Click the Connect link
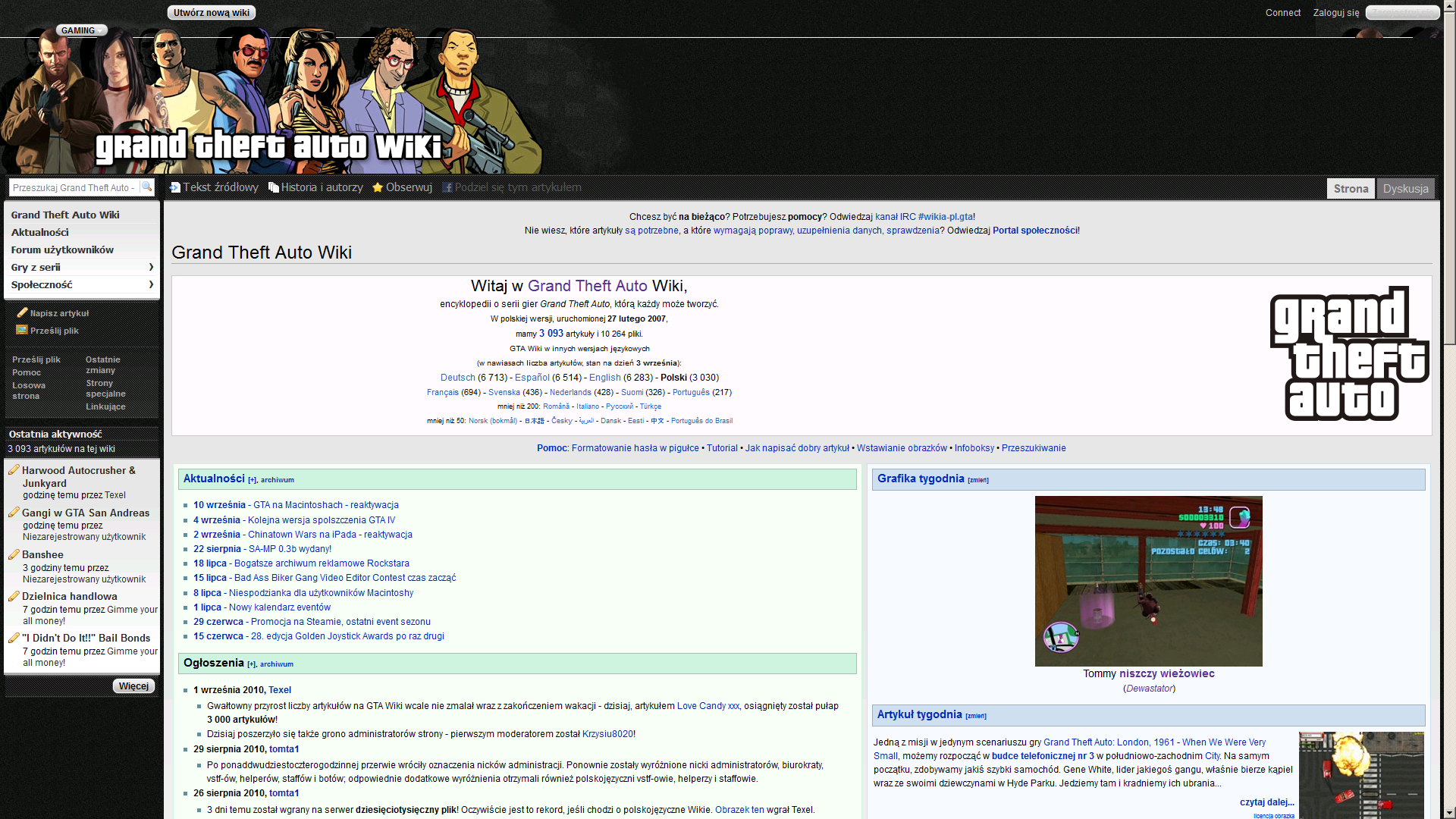 click(1282, 12)
